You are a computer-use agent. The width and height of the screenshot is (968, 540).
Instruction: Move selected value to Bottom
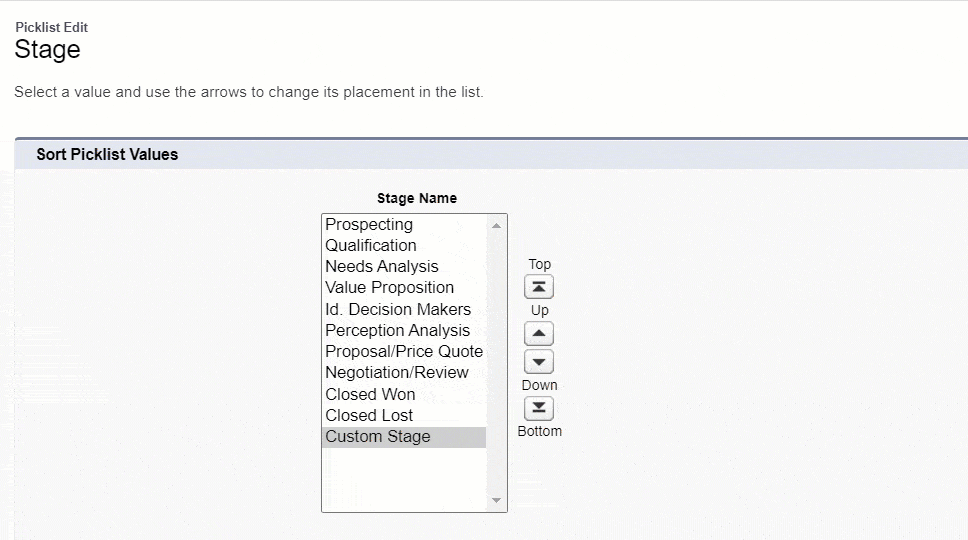point(539,408)
